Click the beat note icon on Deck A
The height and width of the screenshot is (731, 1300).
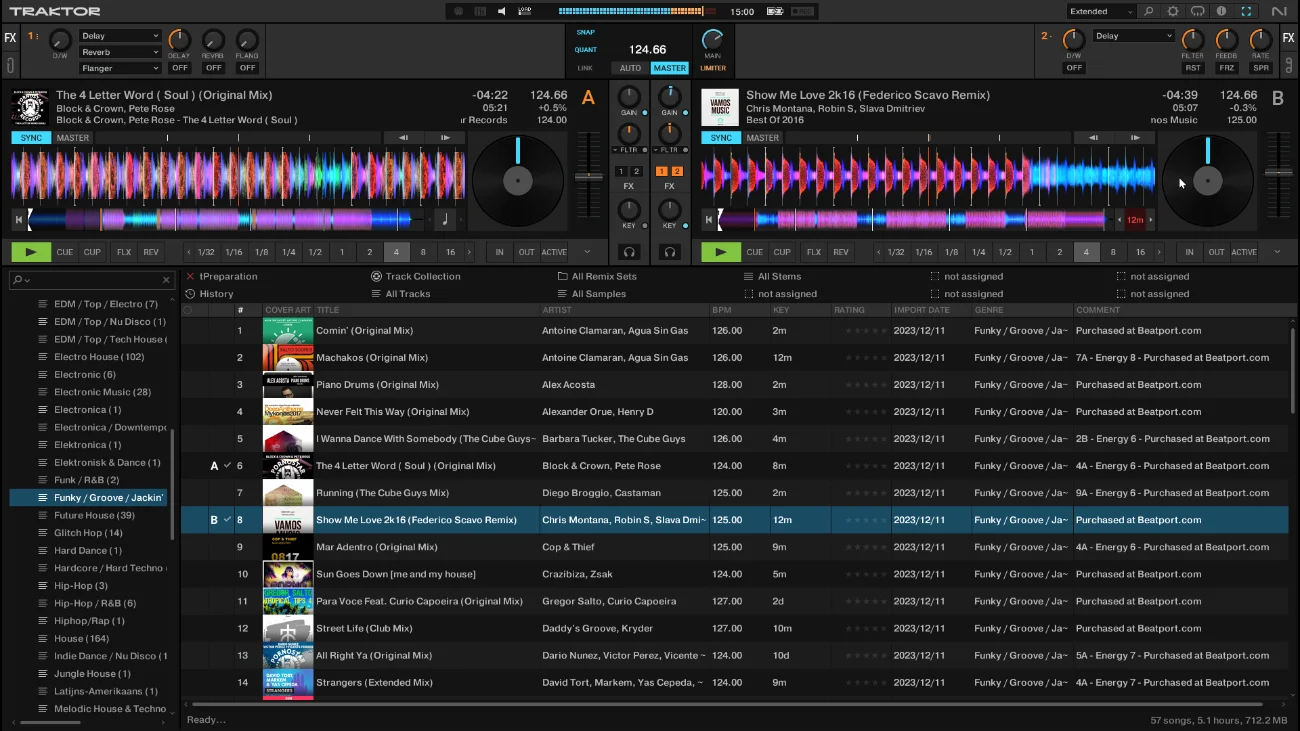click(x=445, y=219)
